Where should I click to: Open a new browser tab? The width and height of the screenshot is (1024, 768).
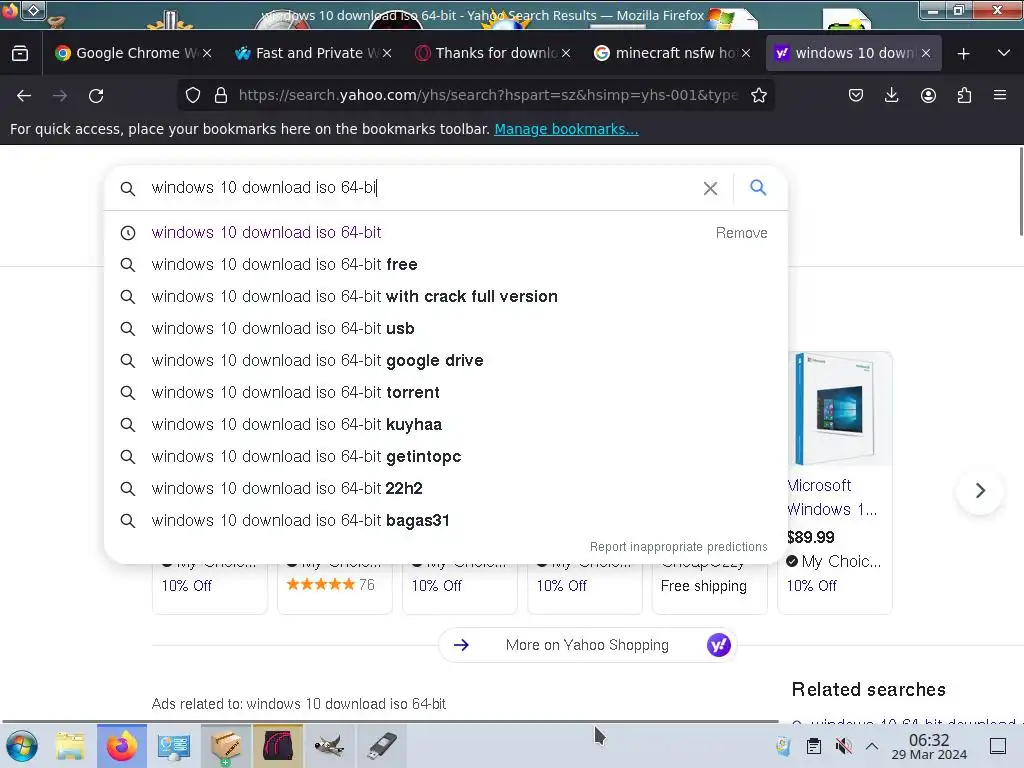tap(963, 54)
